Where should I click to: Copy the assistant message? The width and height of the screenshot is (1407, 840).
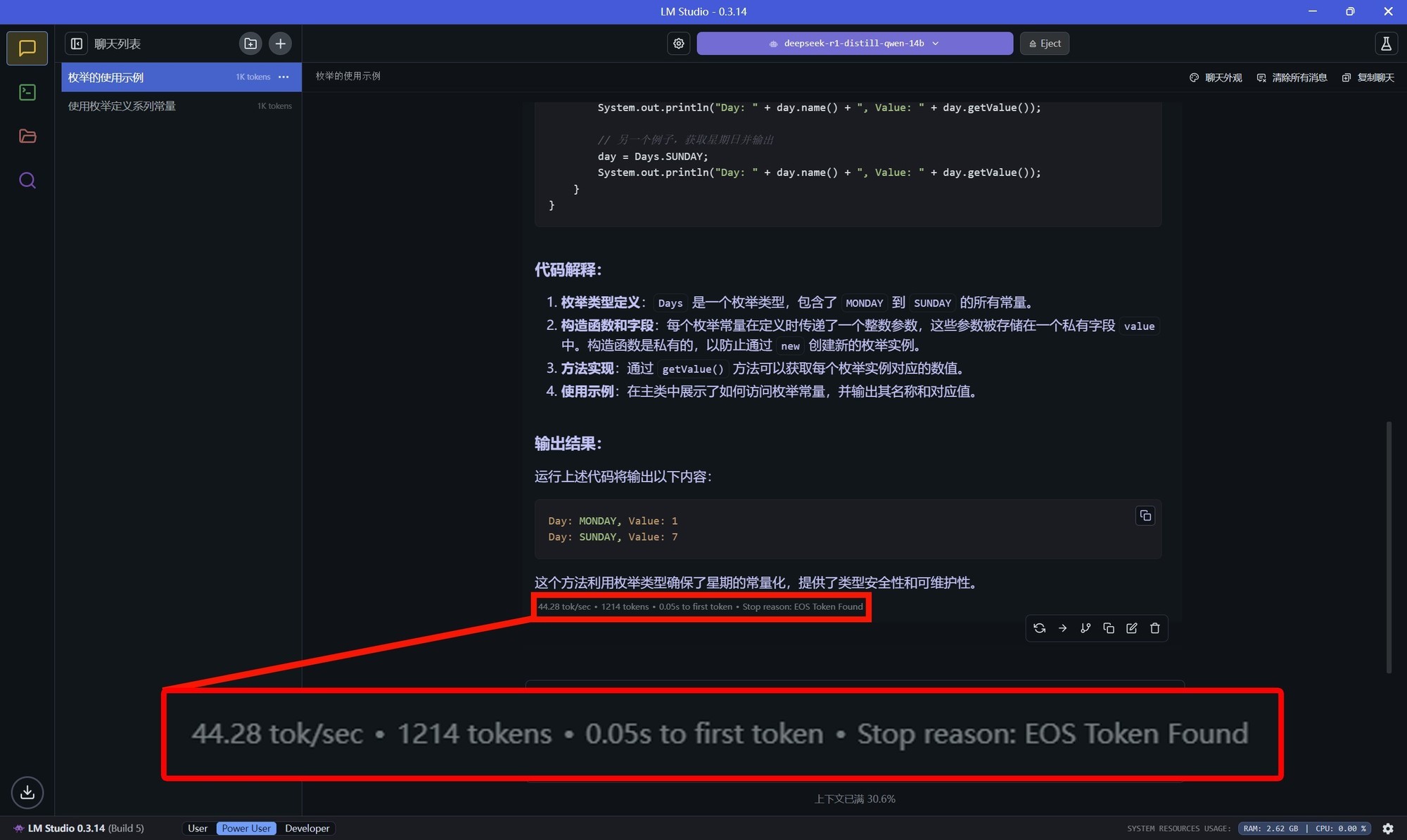1109,628
